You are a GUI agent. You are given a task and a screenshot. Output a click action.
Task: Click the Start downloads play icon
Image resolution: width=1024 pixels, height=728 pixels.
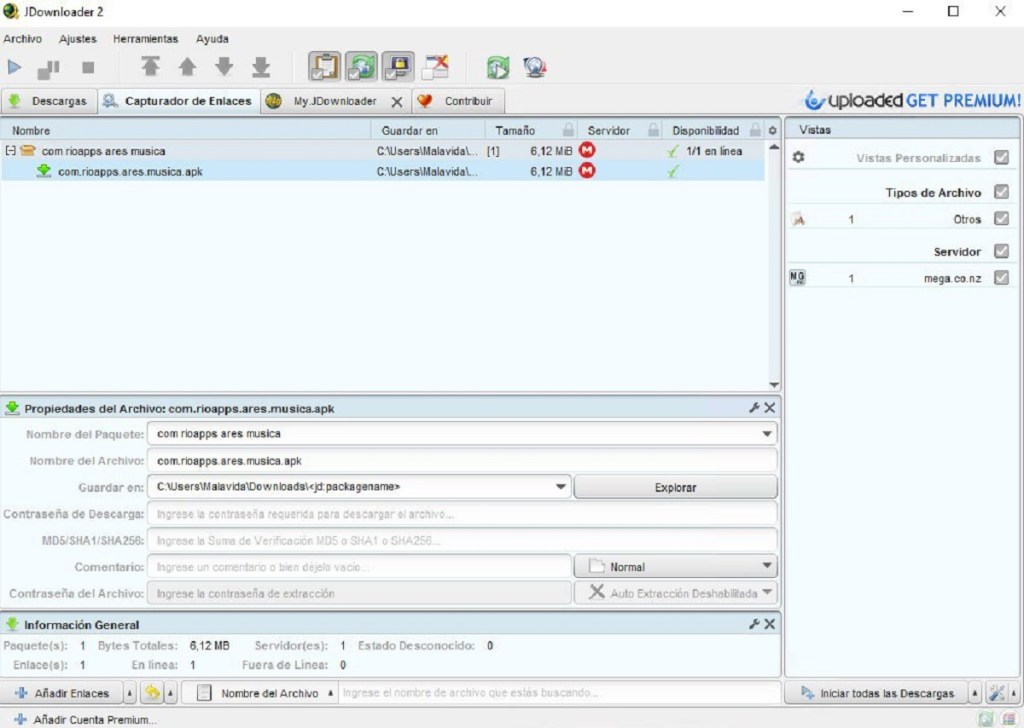(x=15, y=68)
